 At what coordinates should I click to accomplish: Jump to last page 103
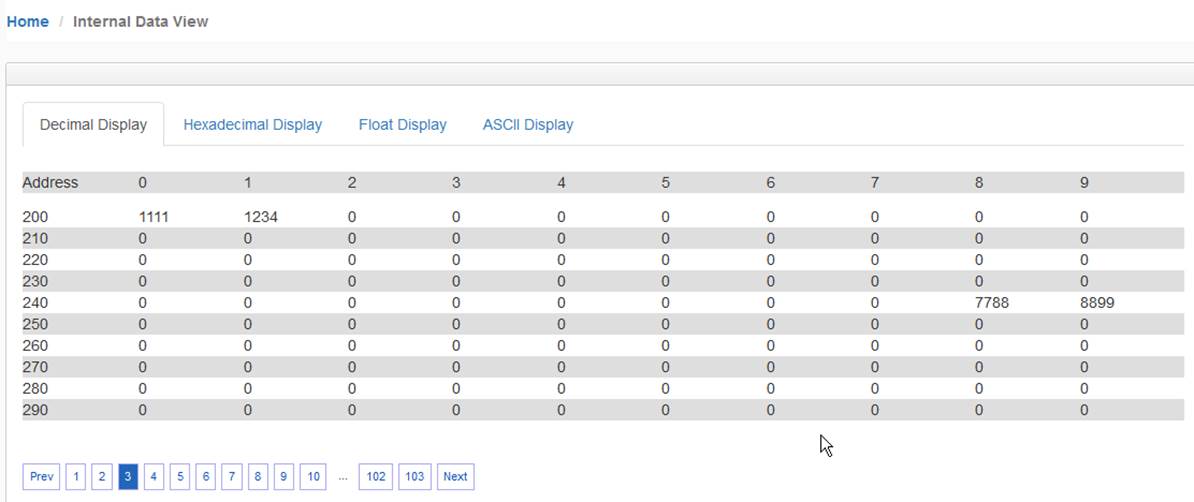(414, 477)
